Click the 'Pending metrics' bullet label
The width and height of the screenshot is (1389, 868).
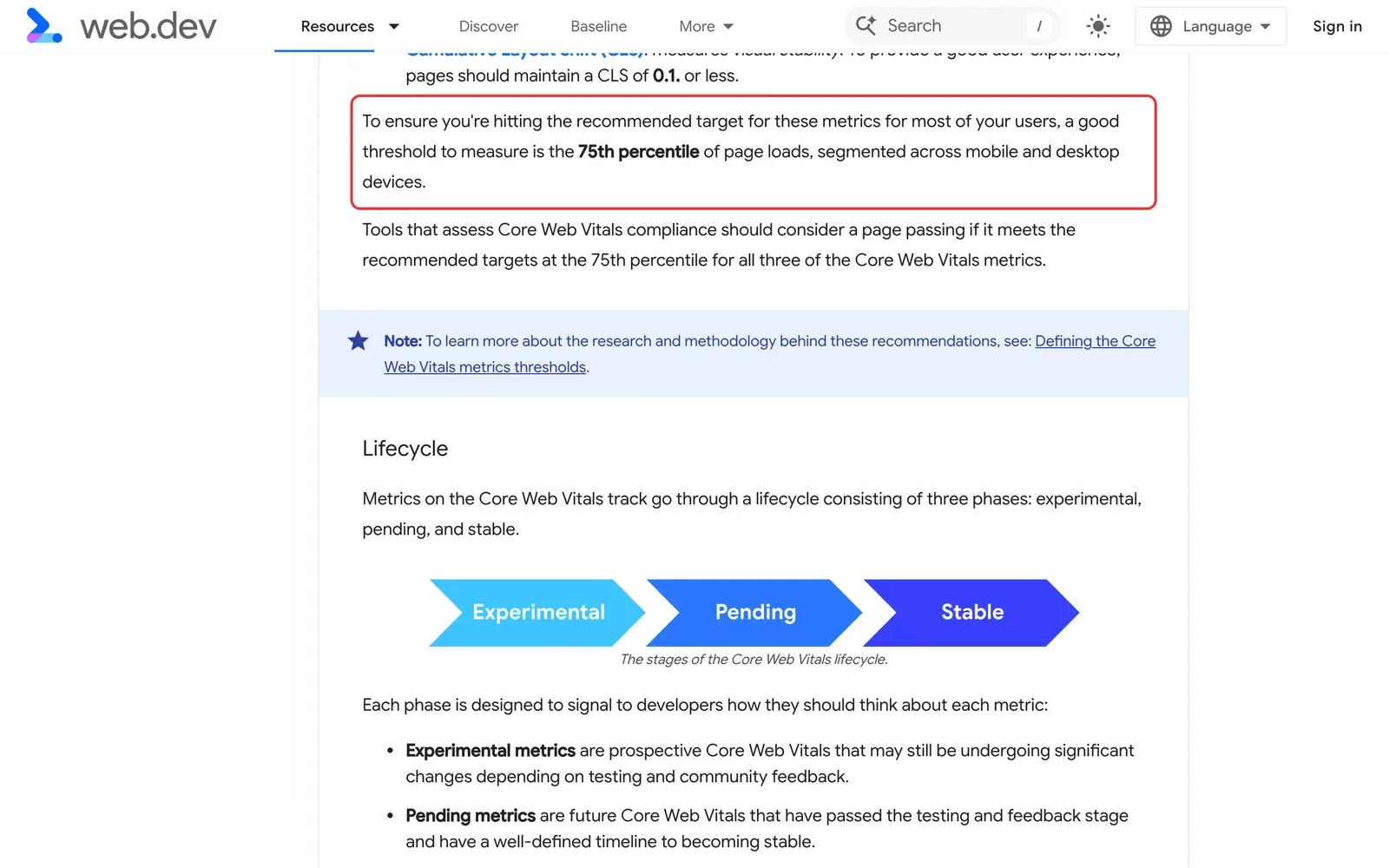[x=471, y=816]
